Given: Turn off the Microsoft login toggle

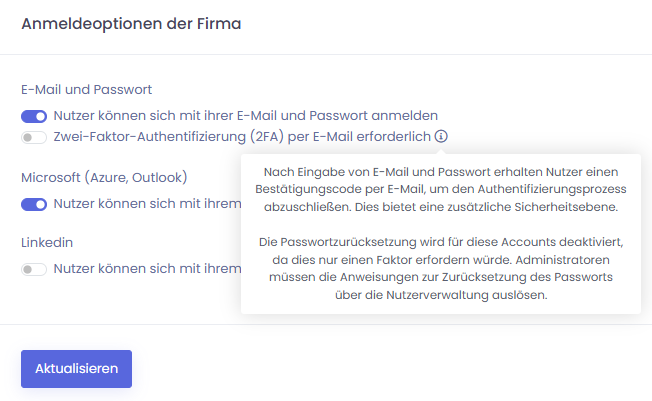Looking at the screenshot, I should [x=34, y=205].
